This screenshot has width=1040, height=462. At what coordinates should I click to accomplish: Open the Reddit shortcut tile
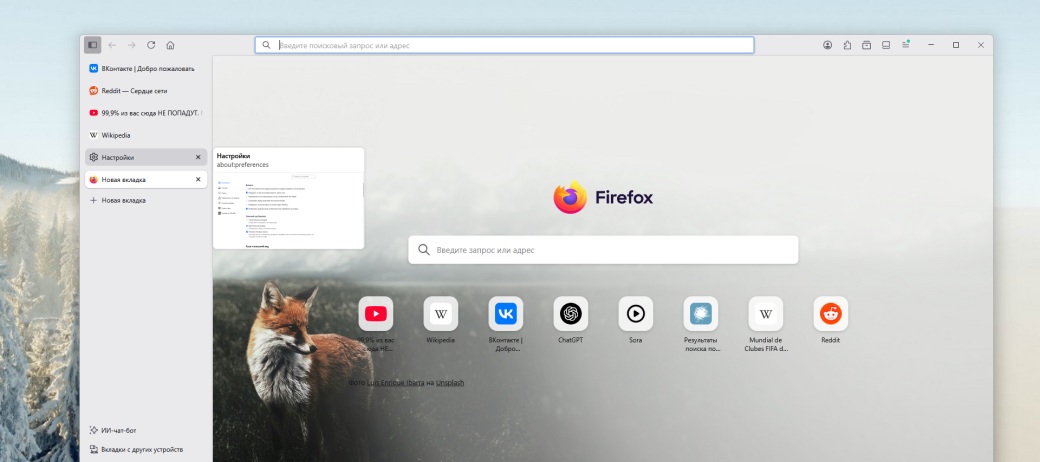(830, 314)
